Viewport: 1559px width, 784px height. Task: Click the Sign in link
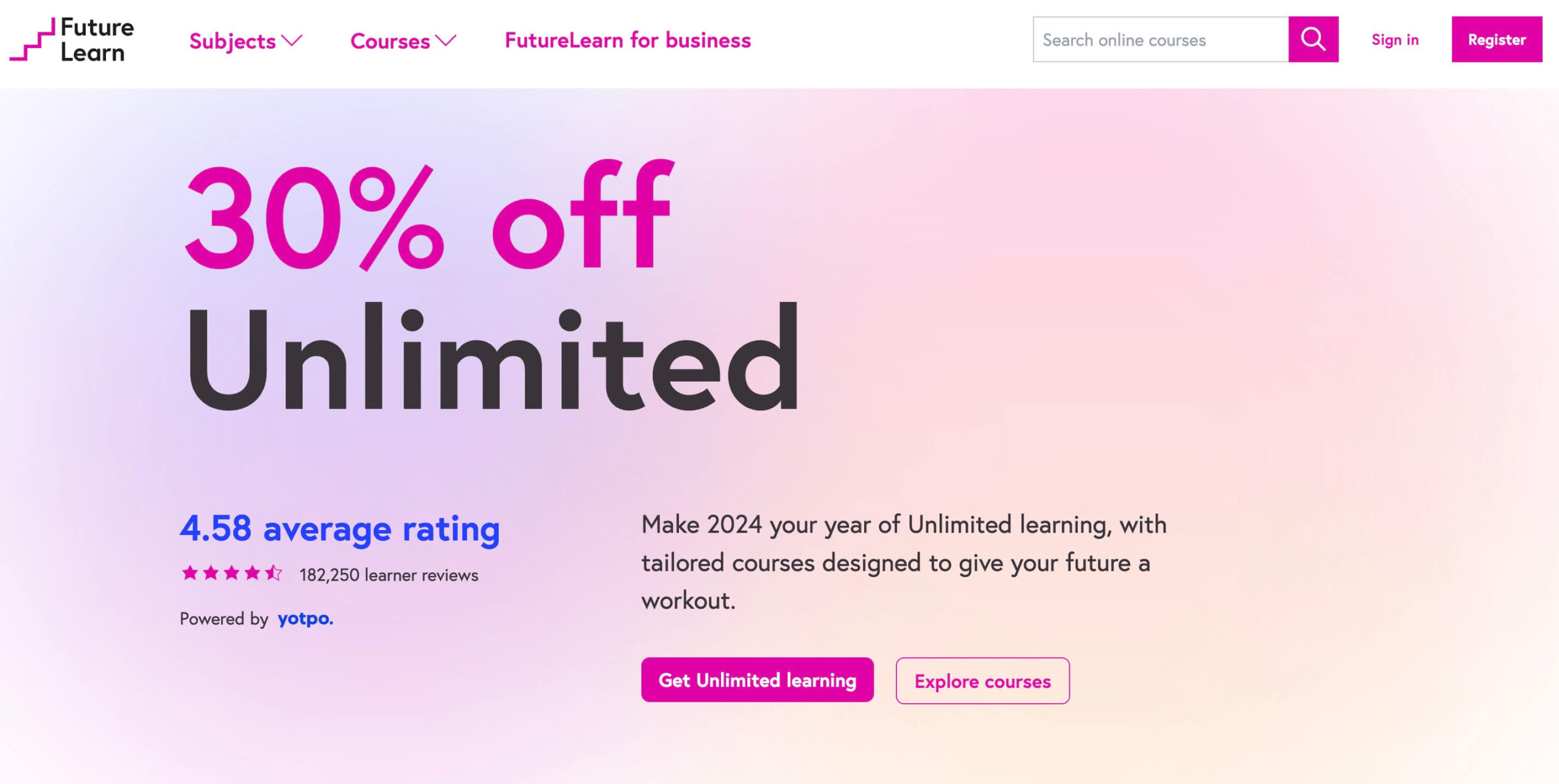pos(1395,40)
